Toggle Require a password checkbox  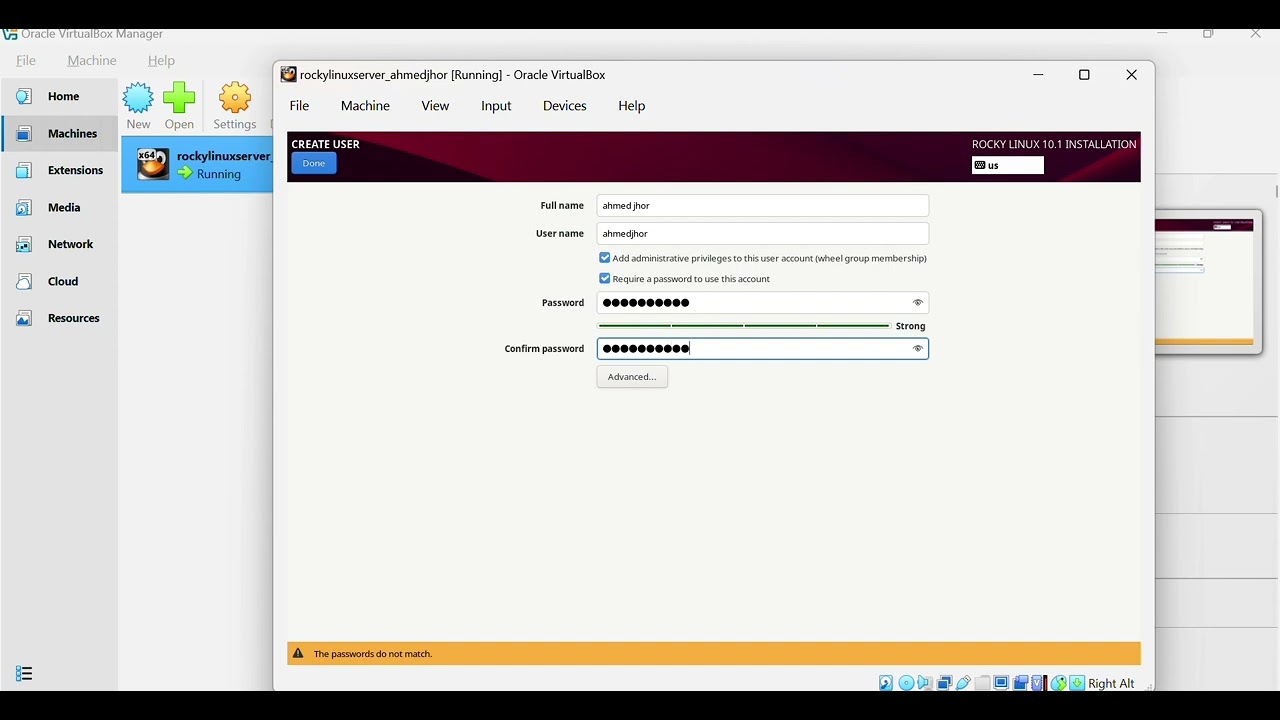[604, 279]
